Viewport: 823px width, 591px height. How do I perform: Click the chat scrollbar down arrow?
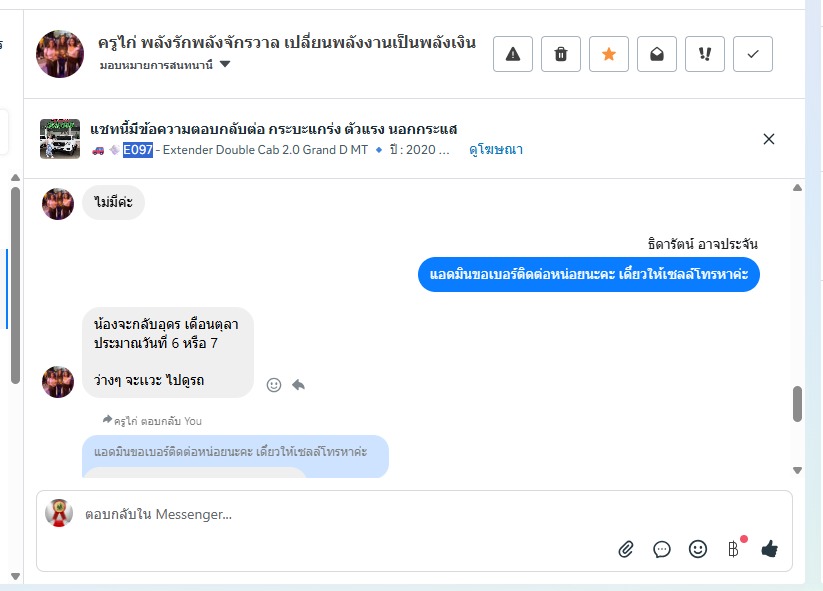[x=797, y=470]
